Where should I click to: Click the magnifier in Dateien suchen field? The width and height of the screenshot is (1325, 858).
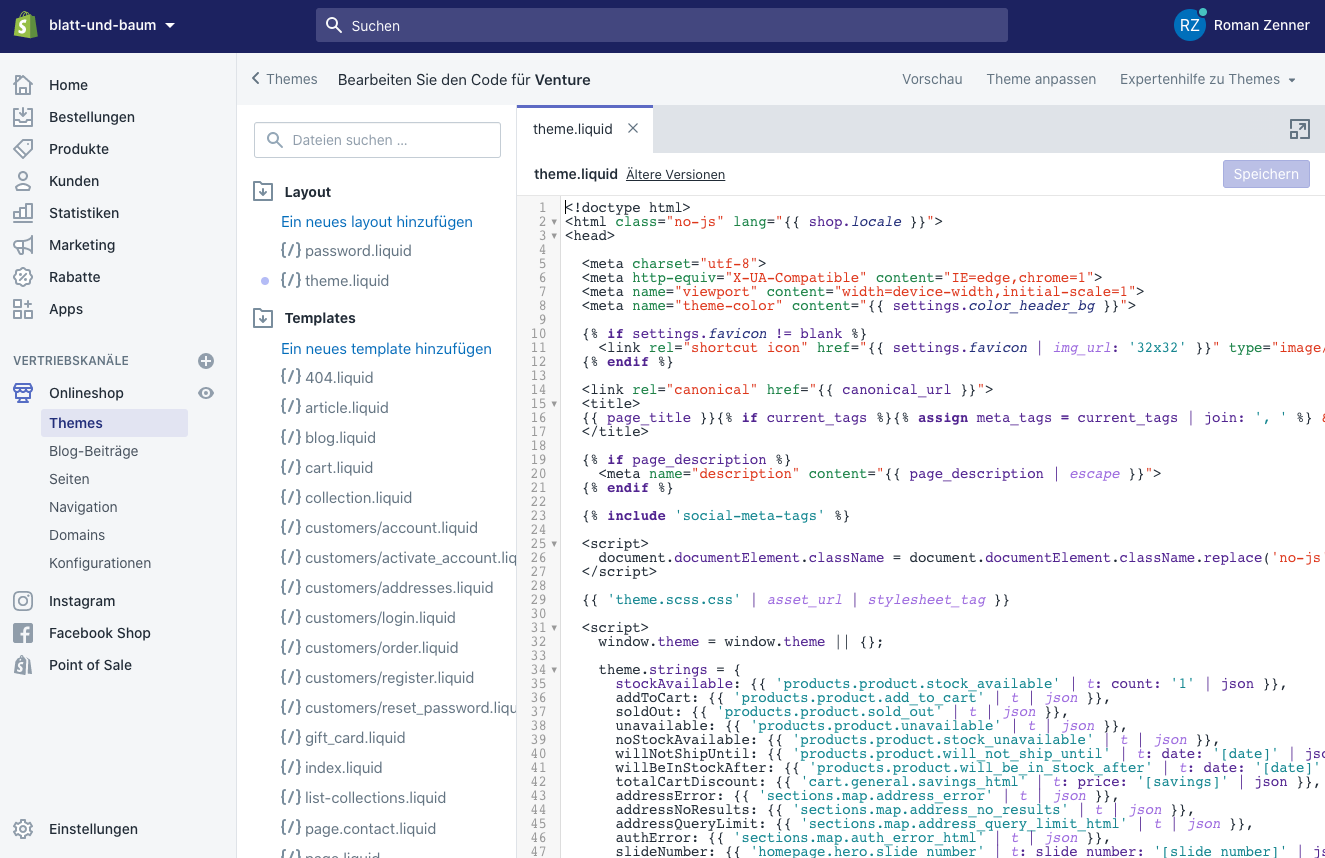tap(275, 140)
